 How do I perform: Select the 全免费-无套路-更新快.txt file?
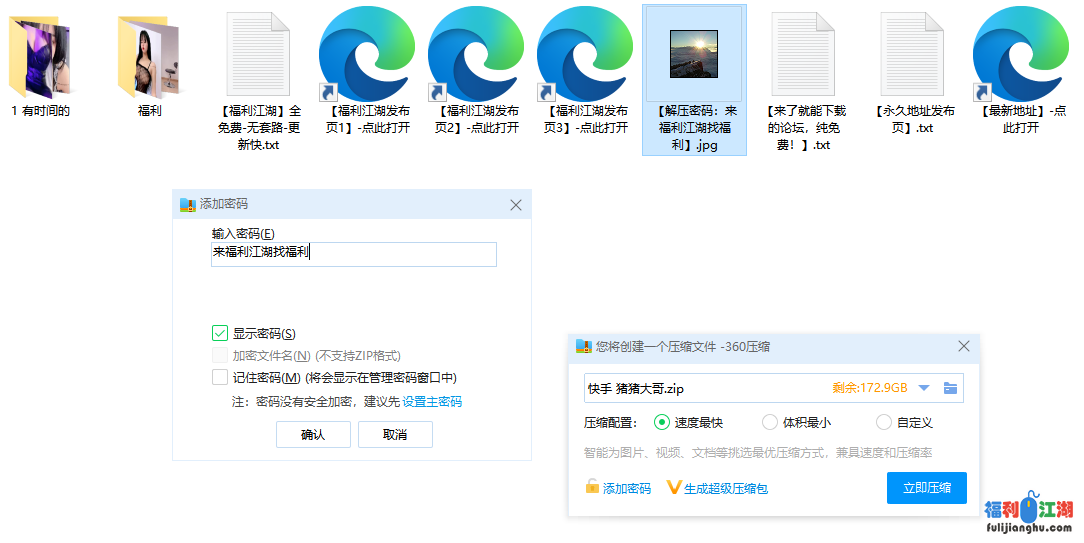pyautogui.click(x=257, y=55)
